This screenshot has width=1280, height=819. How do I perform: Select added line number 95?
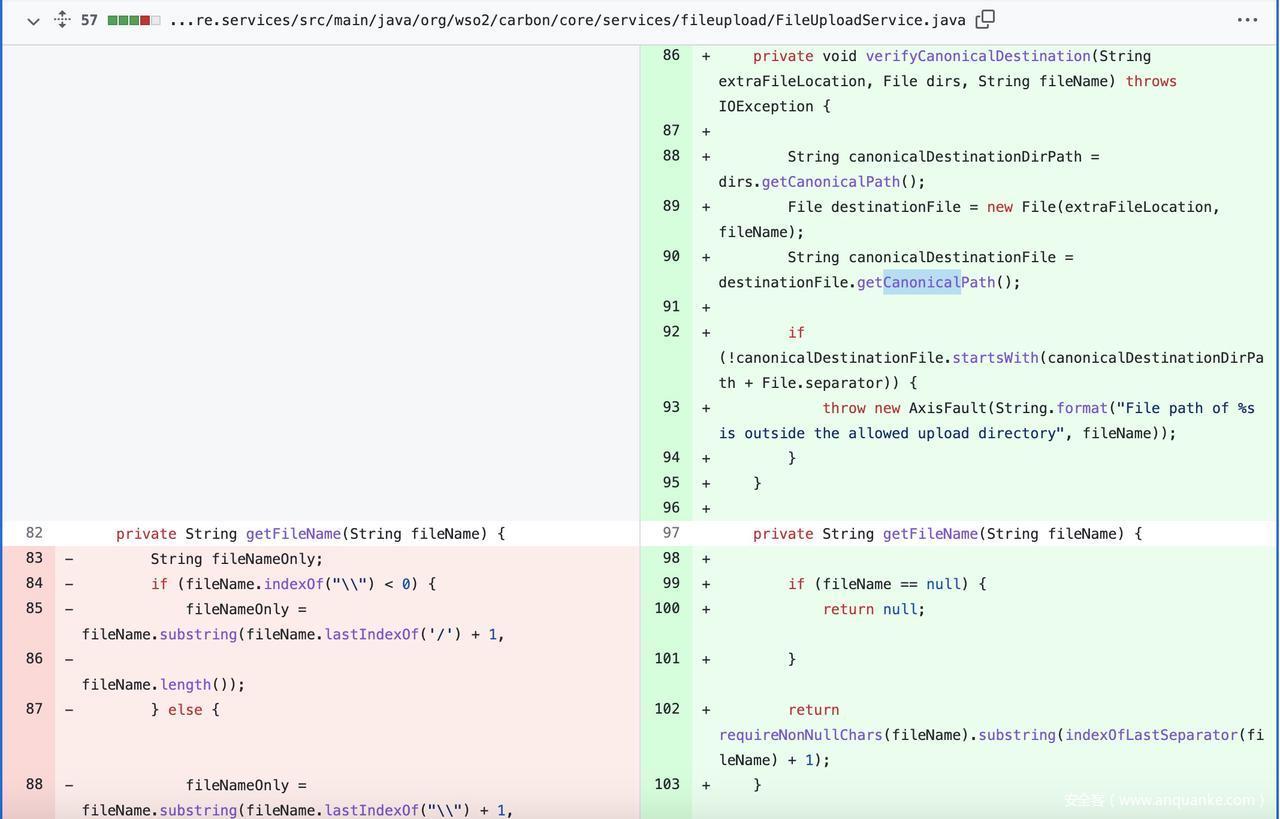click(671, 482)
